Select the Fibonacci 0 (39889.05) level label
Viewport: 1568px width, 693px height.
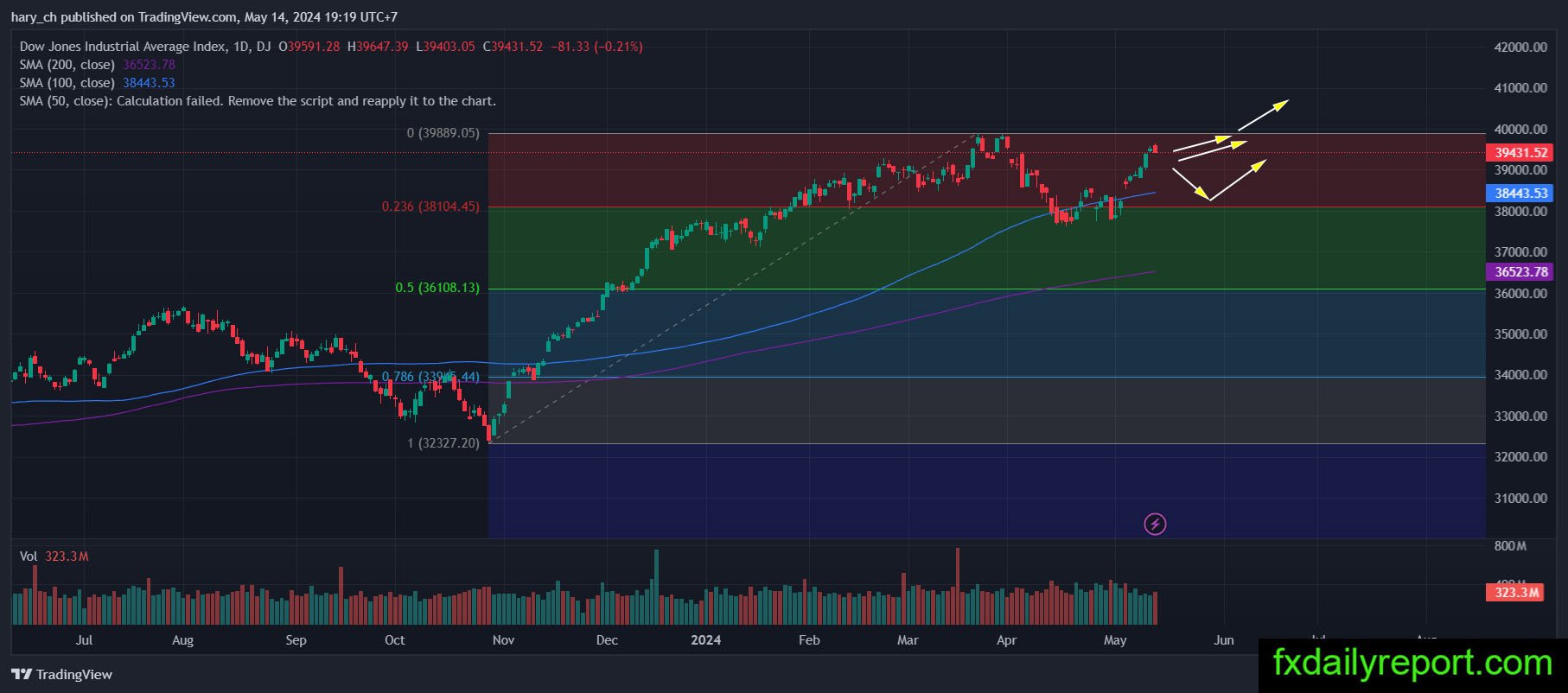443,133
